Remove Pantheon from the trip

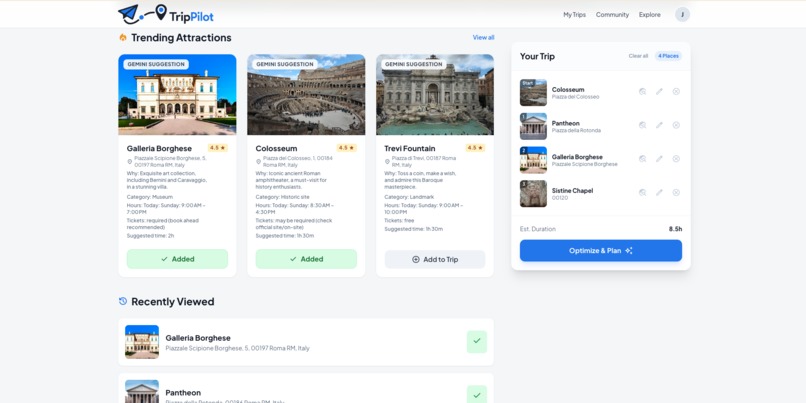tap(676, 125)
